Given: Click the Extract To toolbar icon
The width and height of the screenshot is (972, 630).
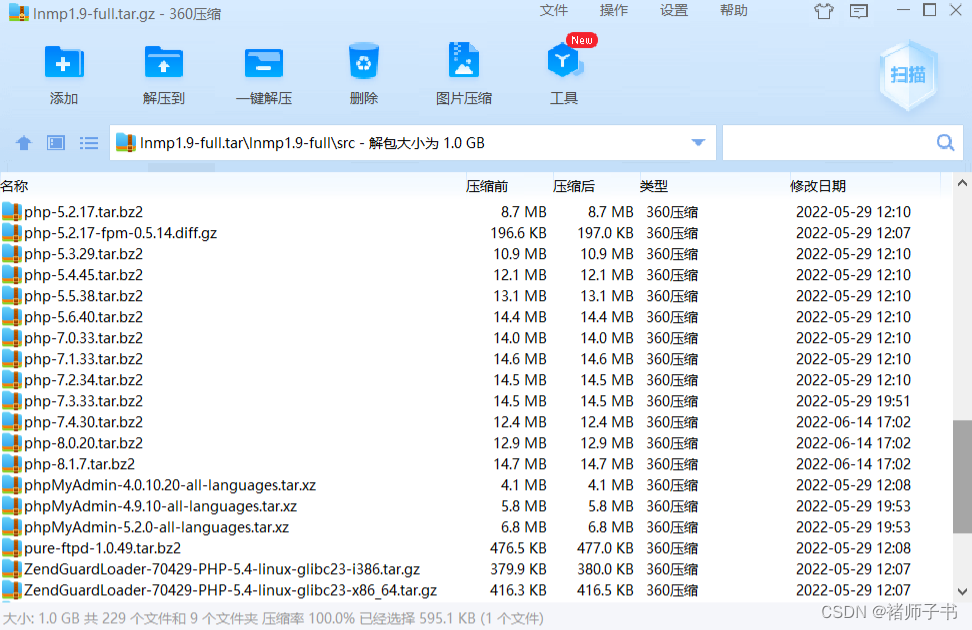Looking at the screenshot, I should [x=164, y=62].
